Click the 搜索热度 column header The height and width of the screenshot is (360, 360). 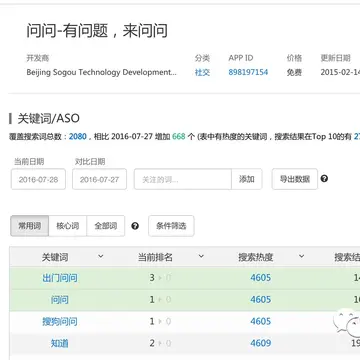pyautogui.click(x=256, y=257)
